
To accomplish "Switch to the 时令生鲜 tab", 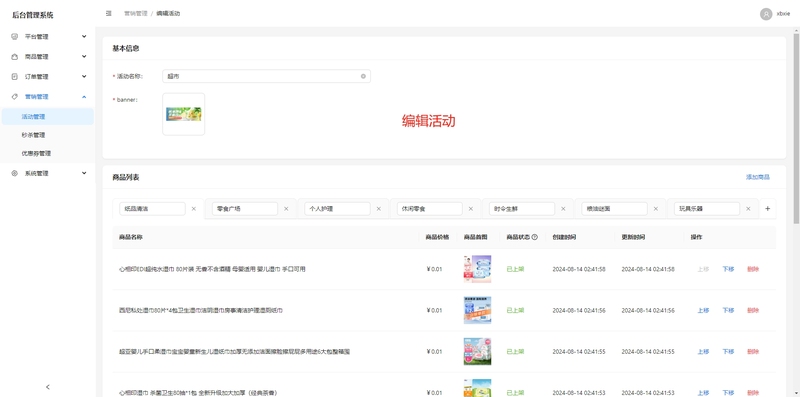I will 522,209.
